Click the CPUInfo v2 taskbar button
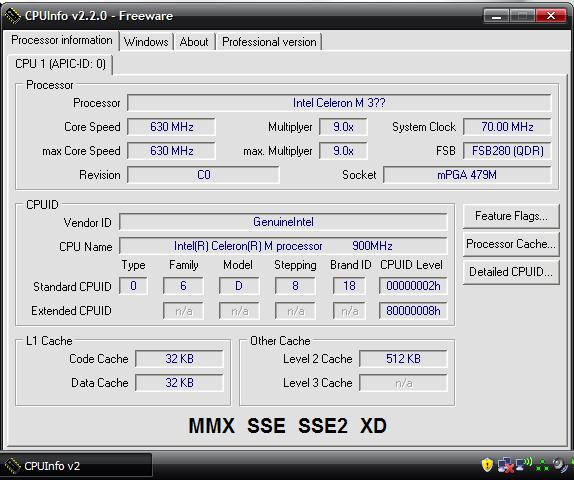574x480 pixels. pos(76,466)
